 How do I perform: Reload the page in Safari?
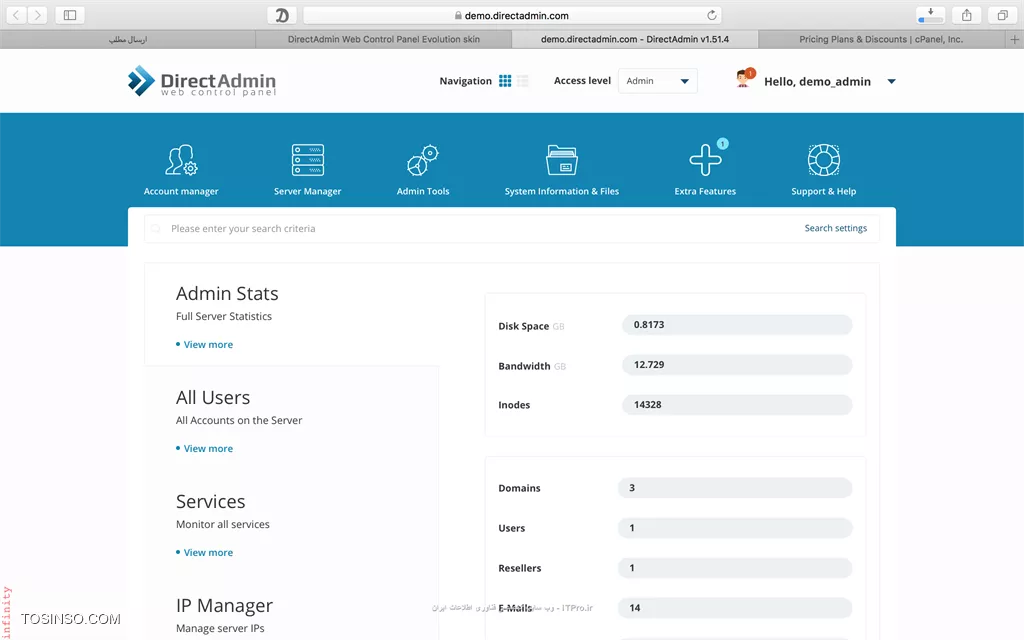click(712, 15)
